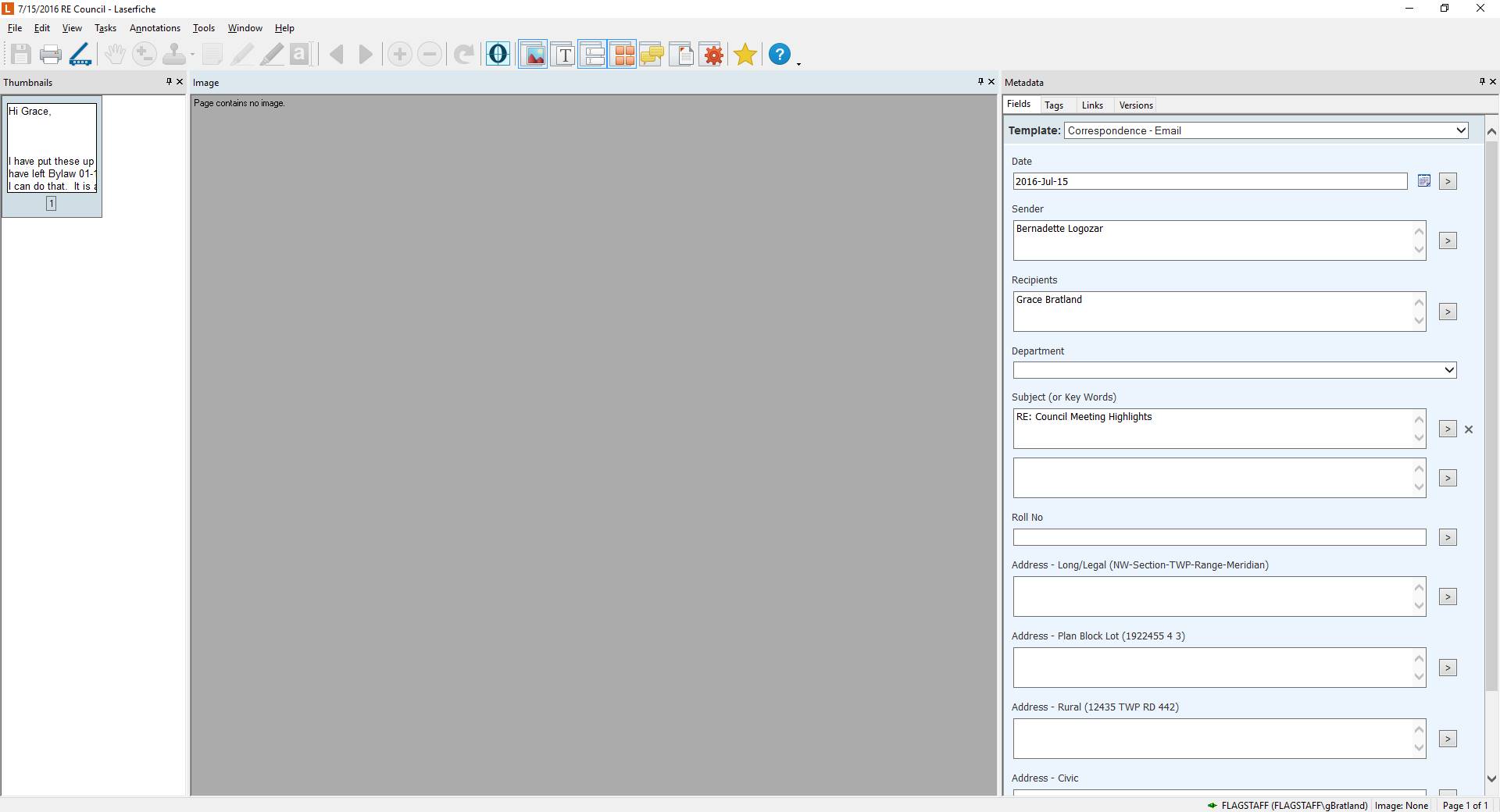Switch to the Tags tab
This screenshot has height=812, width=1500.
1053,105
